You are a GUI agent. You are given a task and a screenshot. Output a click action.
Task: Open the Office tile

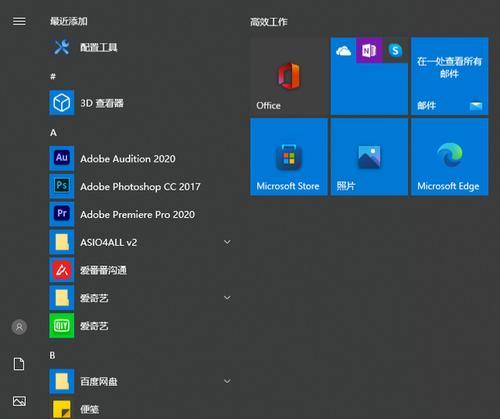coord(289,76)
